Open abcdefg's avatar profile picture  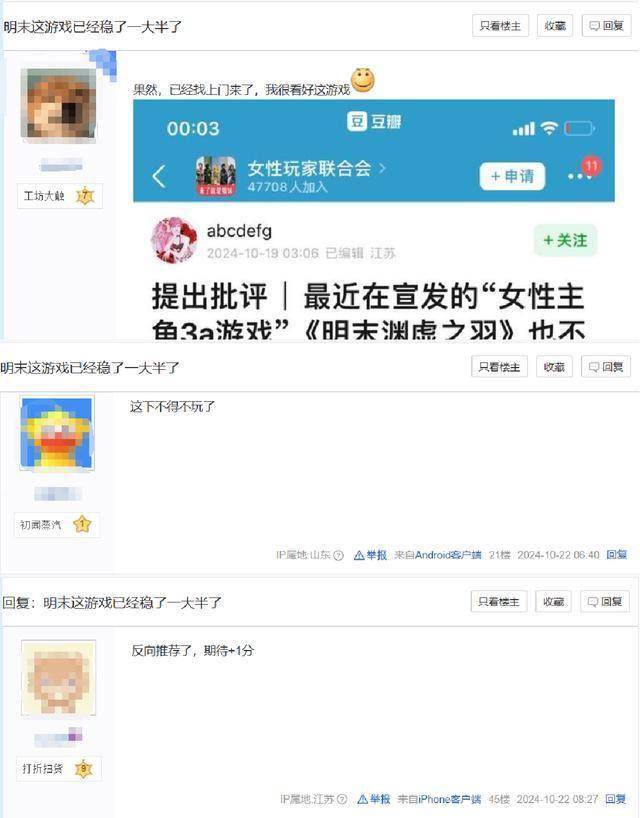pos(175,240)
